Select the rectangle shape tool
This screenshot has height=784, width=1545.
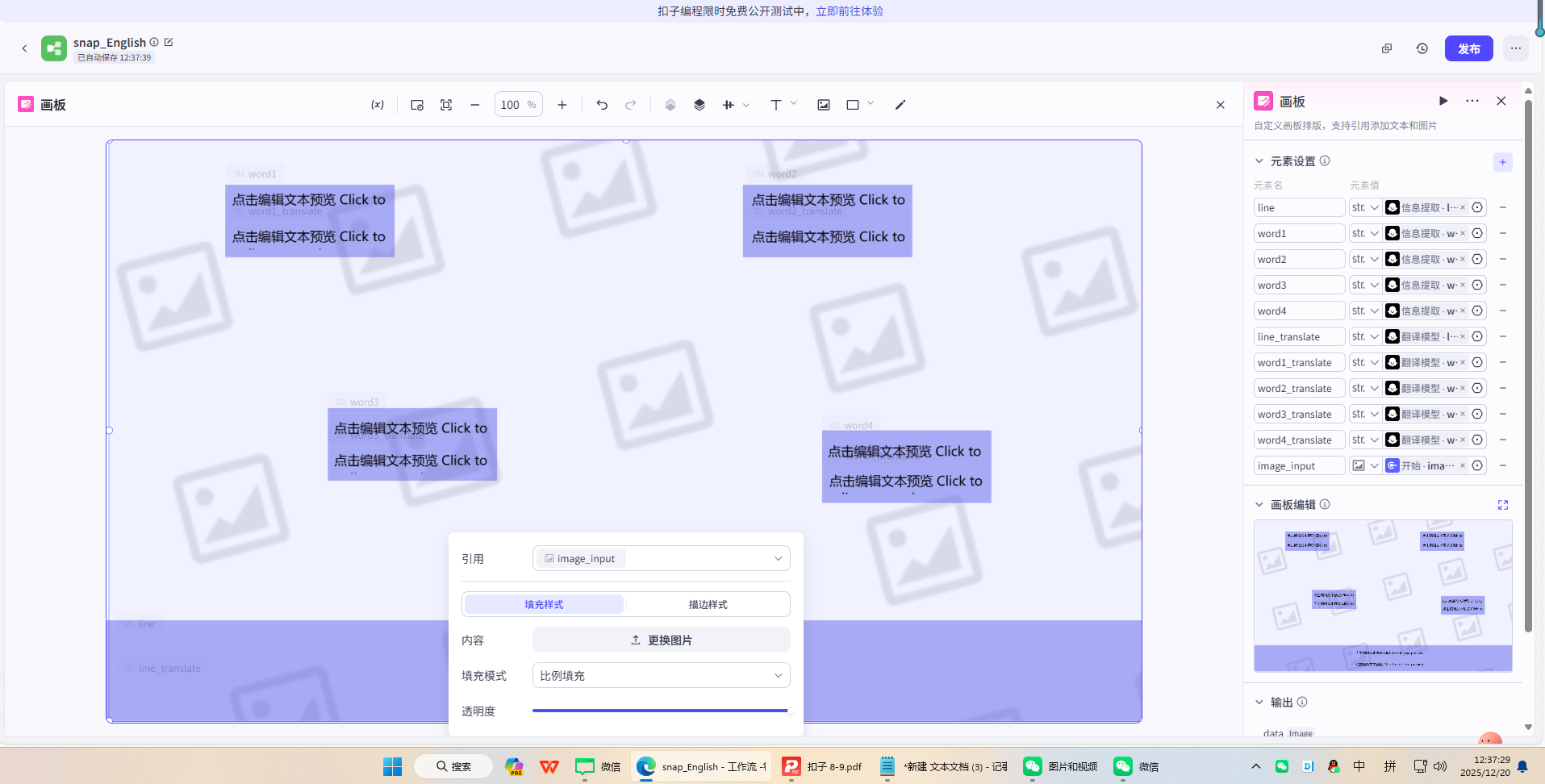pos(853,105)
